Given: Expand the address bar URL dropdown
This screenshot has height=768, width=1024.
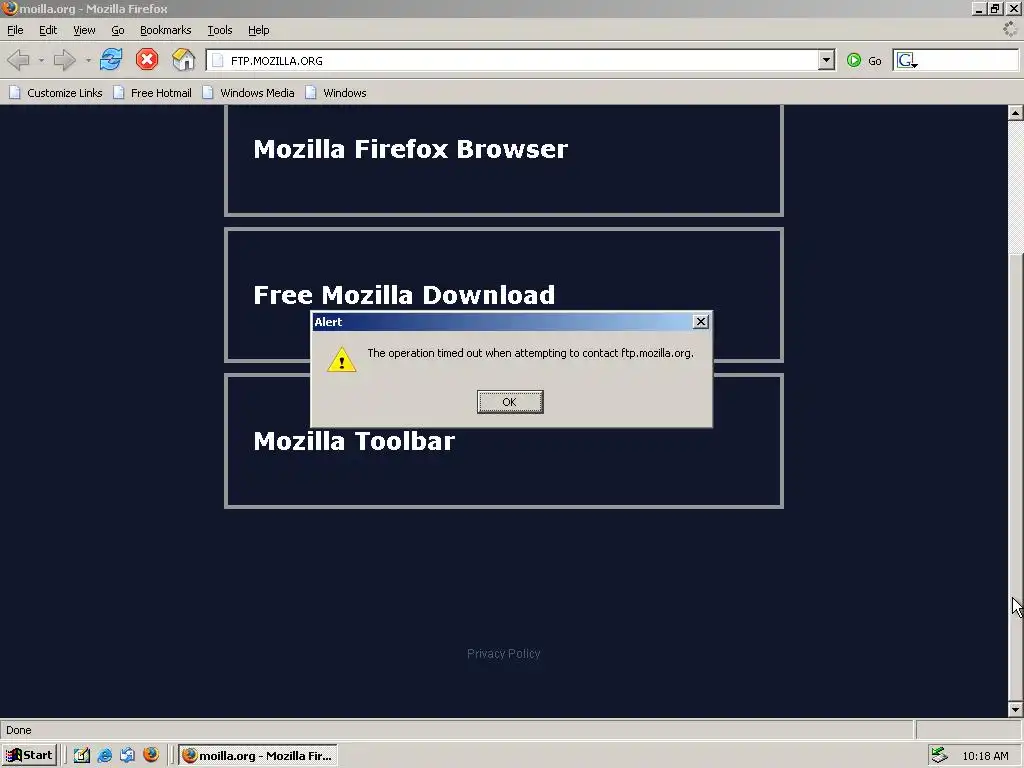Looking at the screenshot, I should pos(826,61).
